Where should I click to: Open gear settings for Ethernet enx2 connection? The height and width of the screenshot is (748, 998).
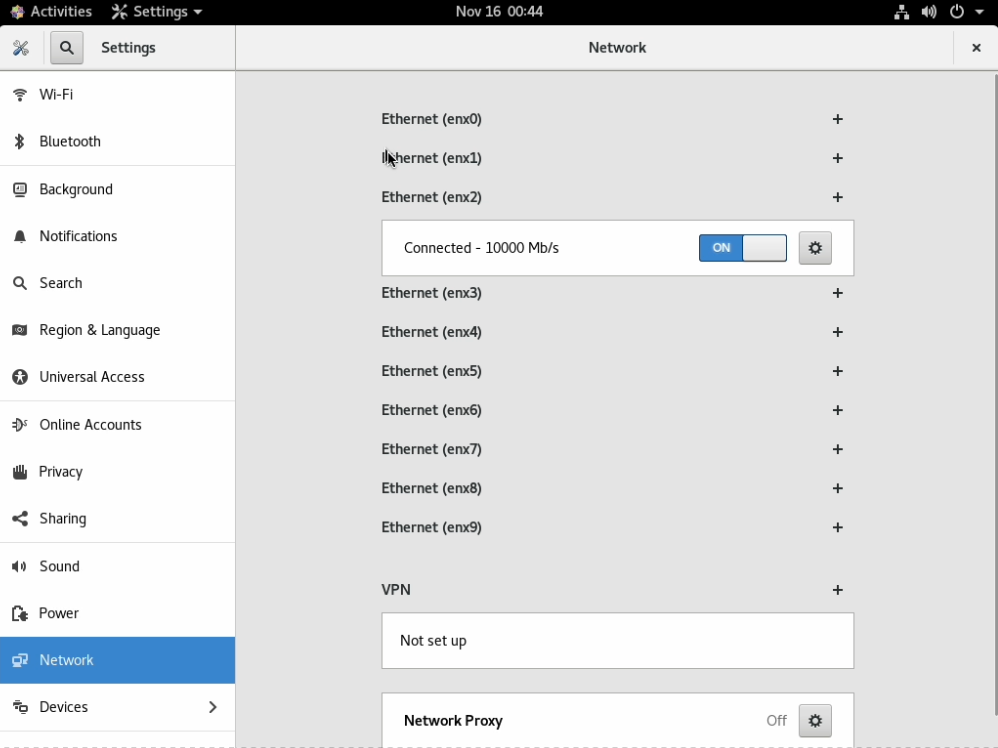point(815,248)
